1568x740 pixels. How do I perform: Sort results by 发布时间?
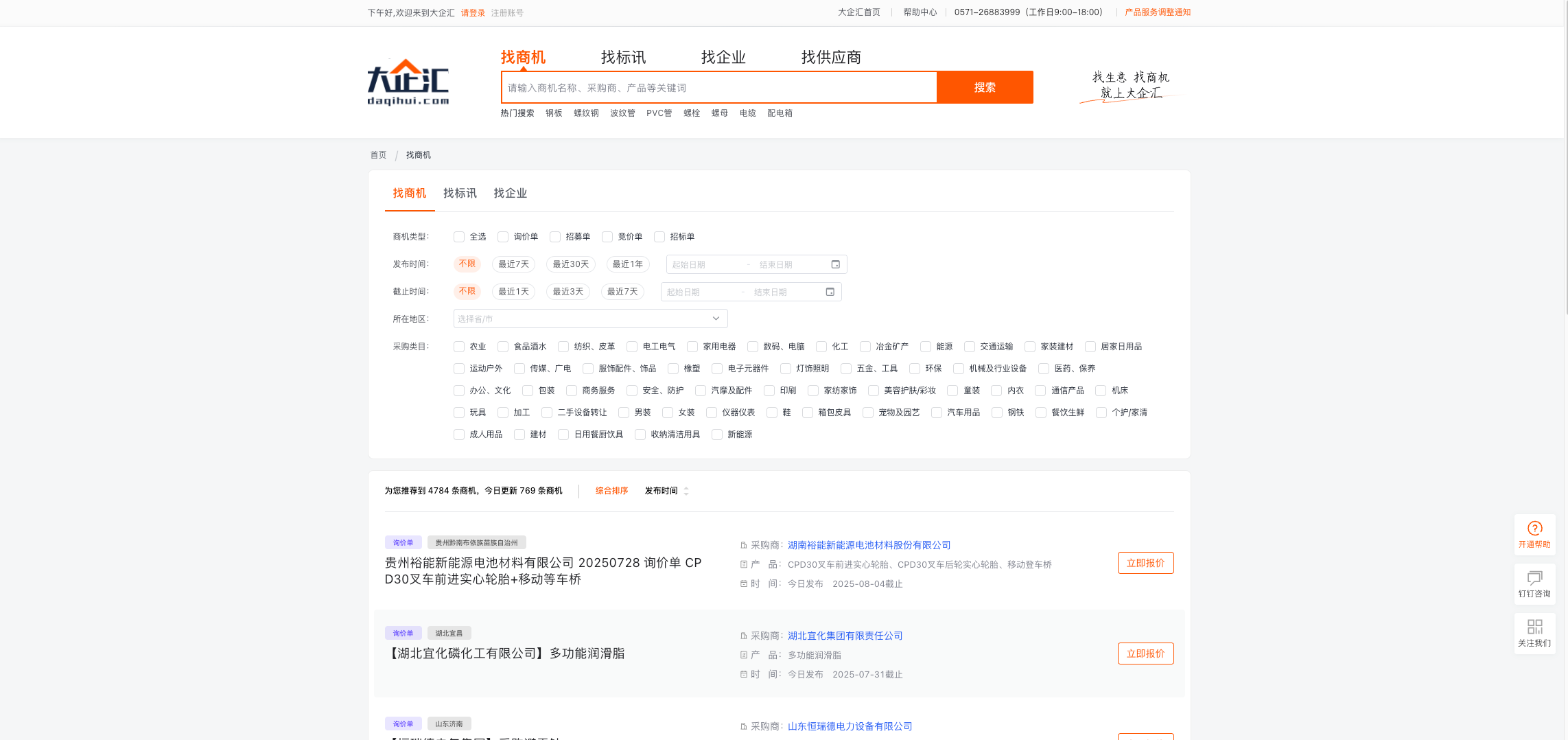661,491
